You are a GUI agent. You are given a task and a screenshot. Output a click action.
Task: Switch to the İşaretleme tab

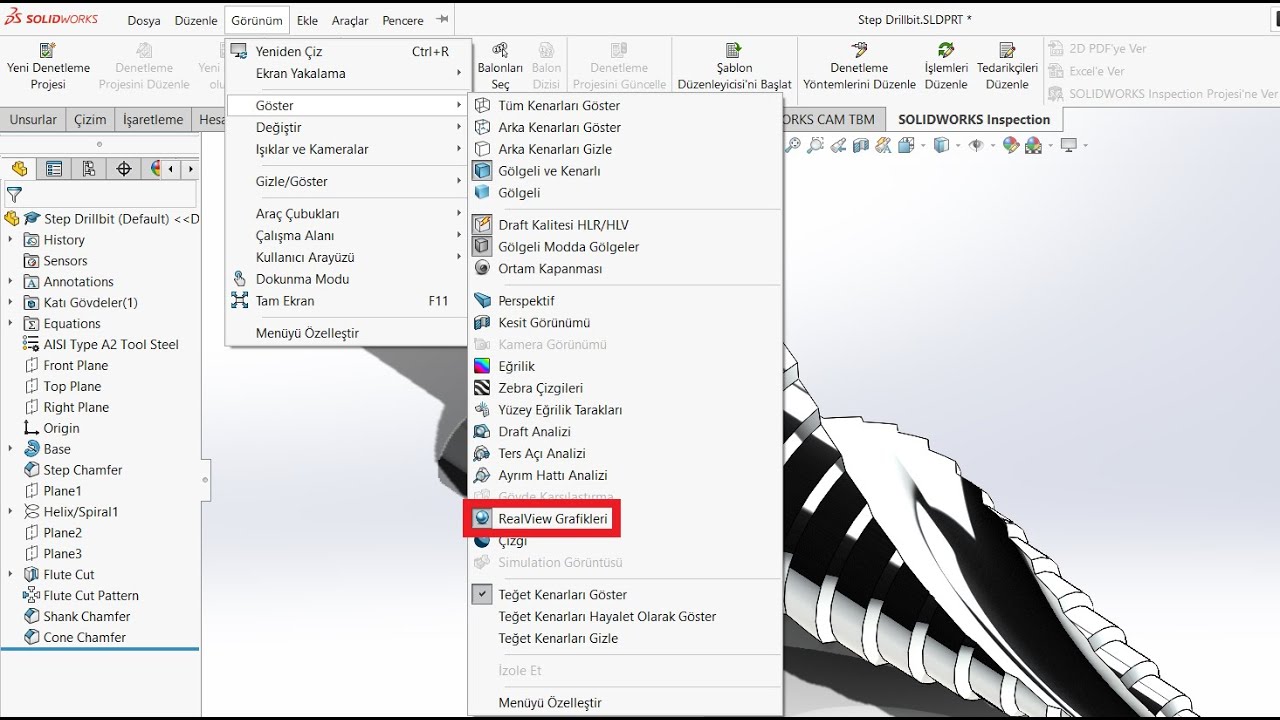[x=153, y=119]
